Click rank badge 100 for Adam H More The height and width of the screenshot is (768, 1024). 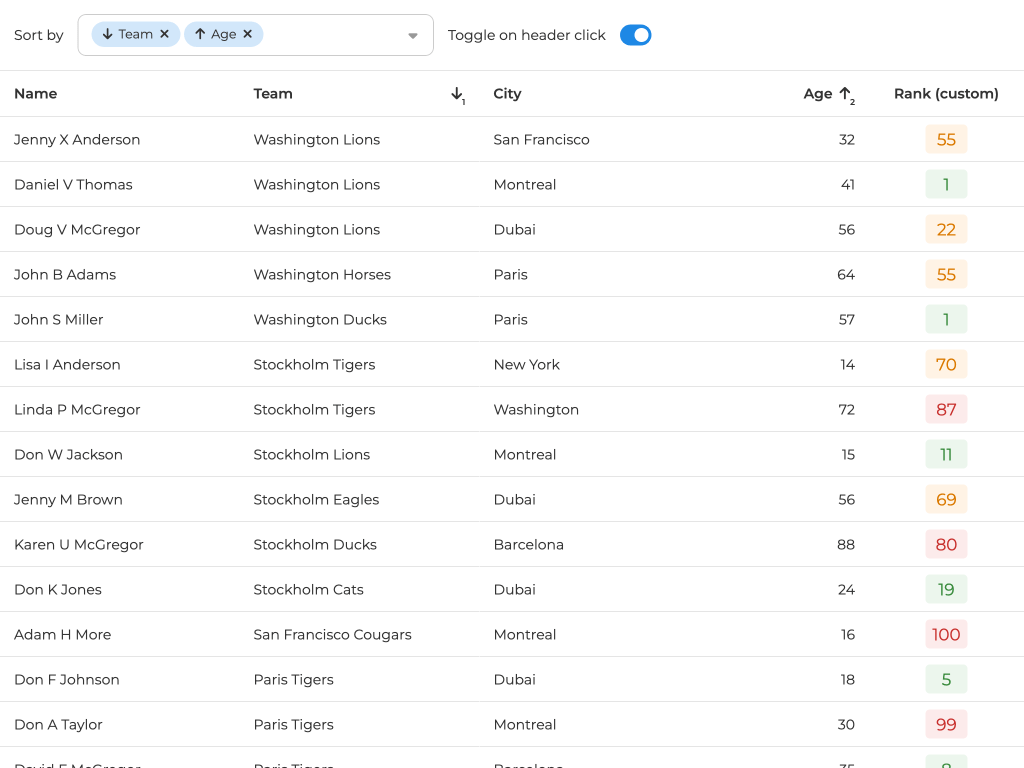[946, 635]
